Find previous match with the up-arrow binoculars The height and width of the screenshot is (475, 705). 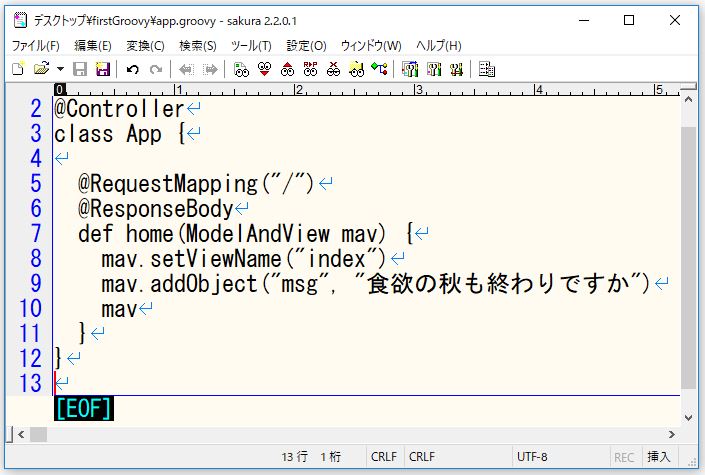[x=287, y=69]
